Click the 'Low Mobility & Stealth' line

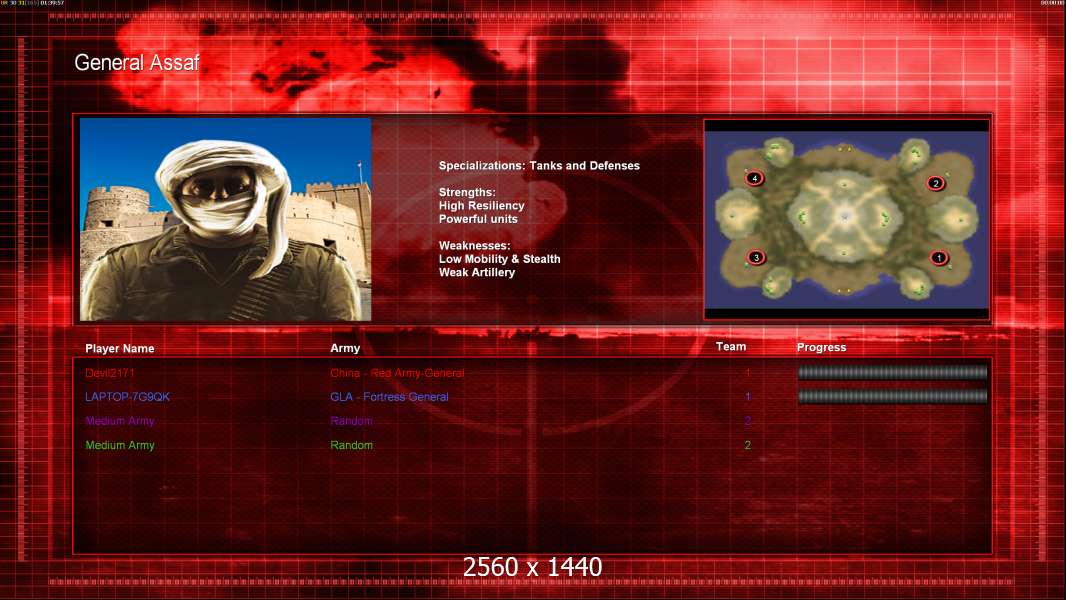[x=500, y=259]
